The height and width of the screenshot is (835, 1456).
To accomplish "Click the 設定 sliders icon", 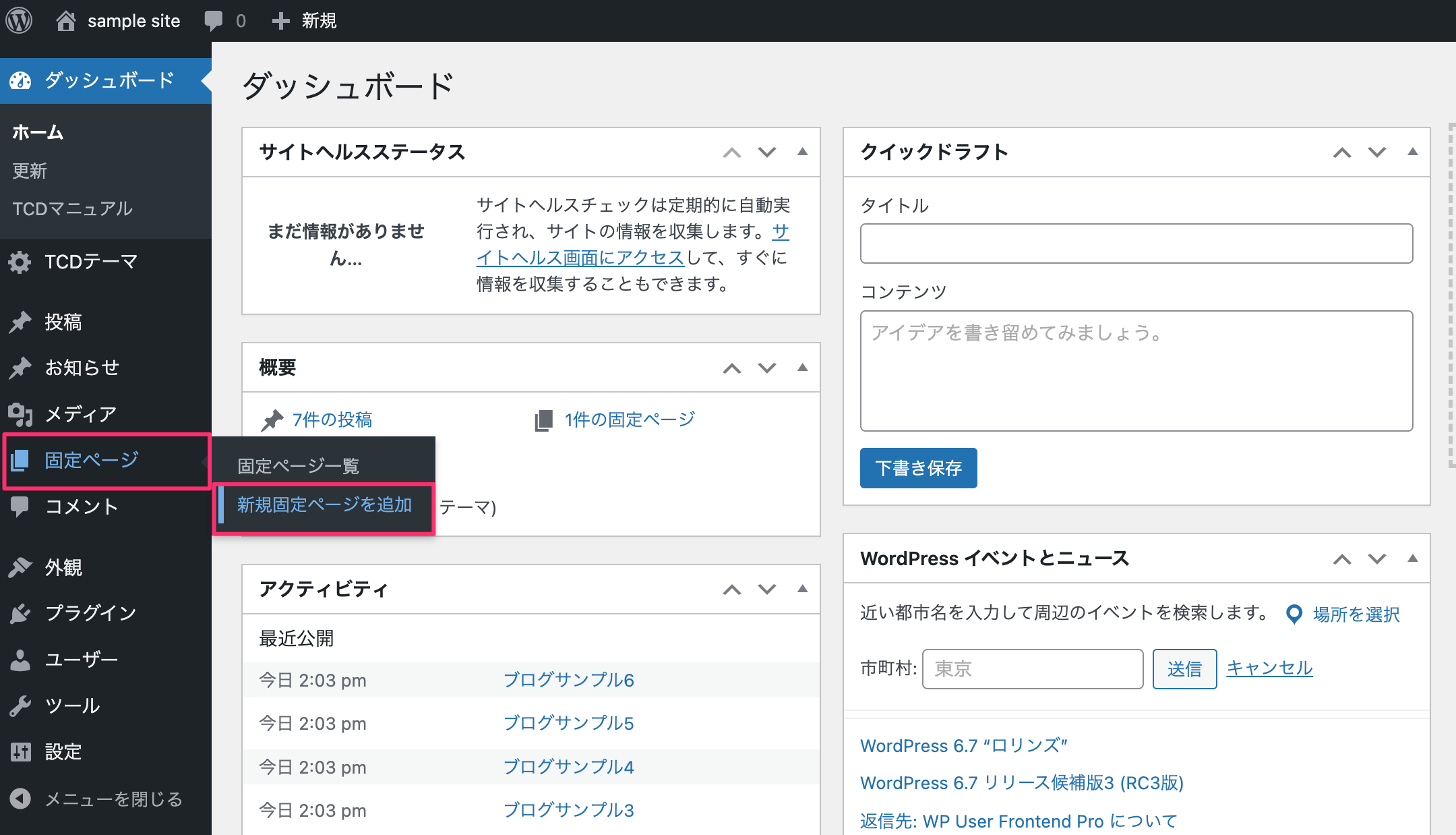I will 20,751.
